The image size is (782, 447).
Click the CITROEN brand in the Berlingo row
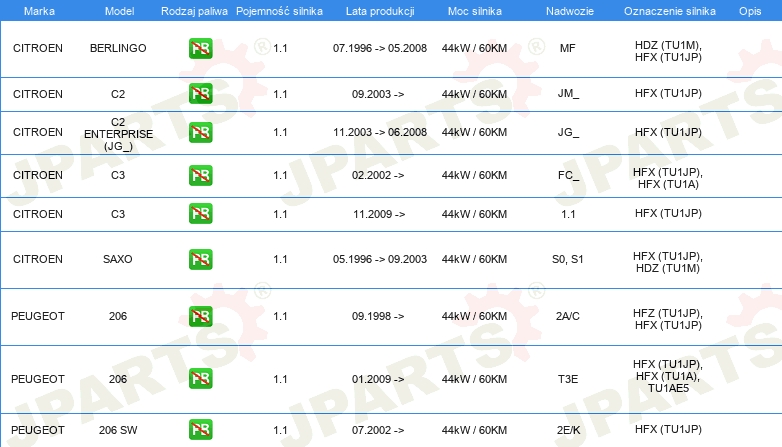coord(38,48)
